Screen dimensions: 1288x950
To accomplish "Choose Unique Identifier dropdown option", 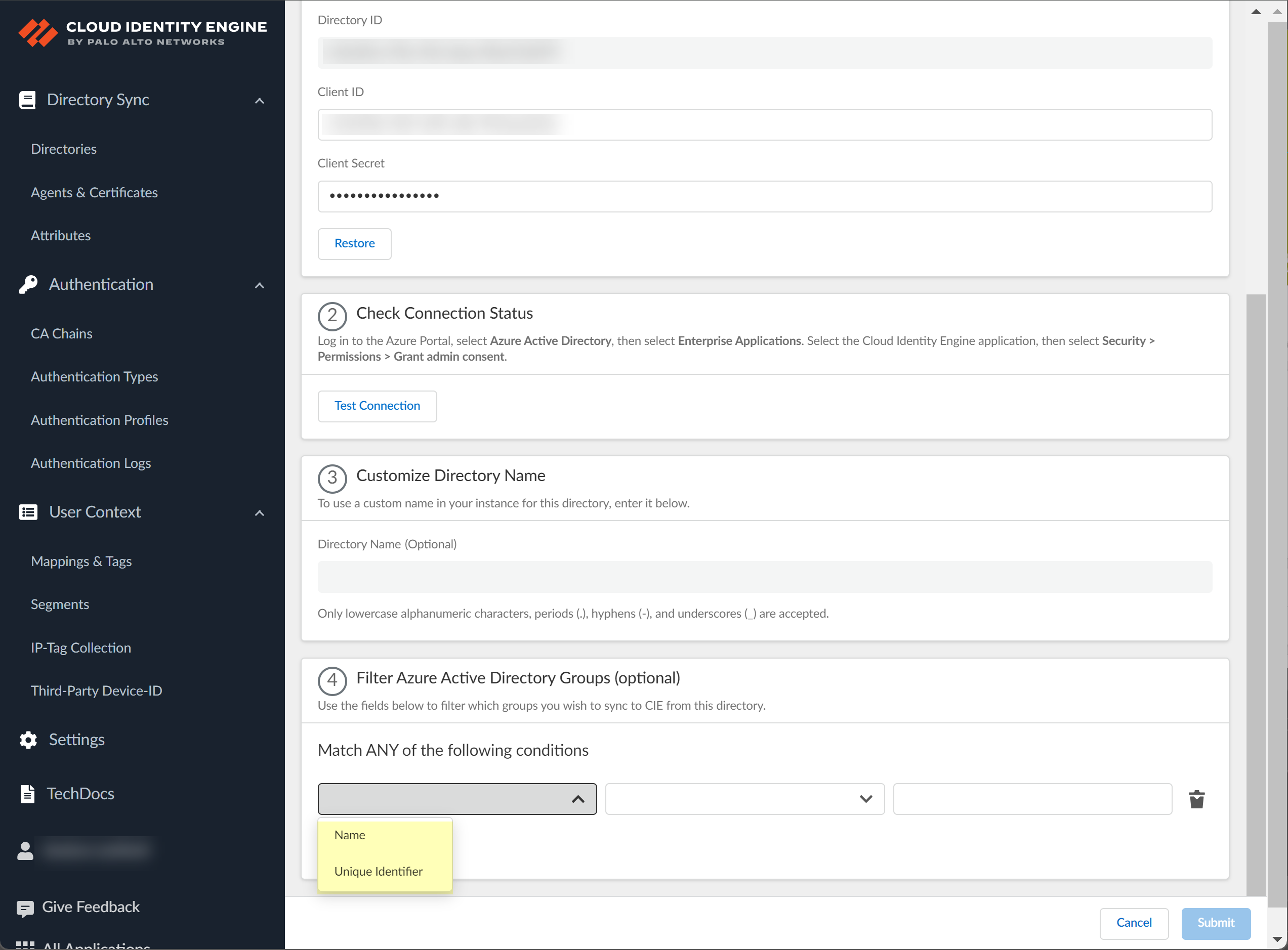I will pyautogui.click(x=378, y=871).
